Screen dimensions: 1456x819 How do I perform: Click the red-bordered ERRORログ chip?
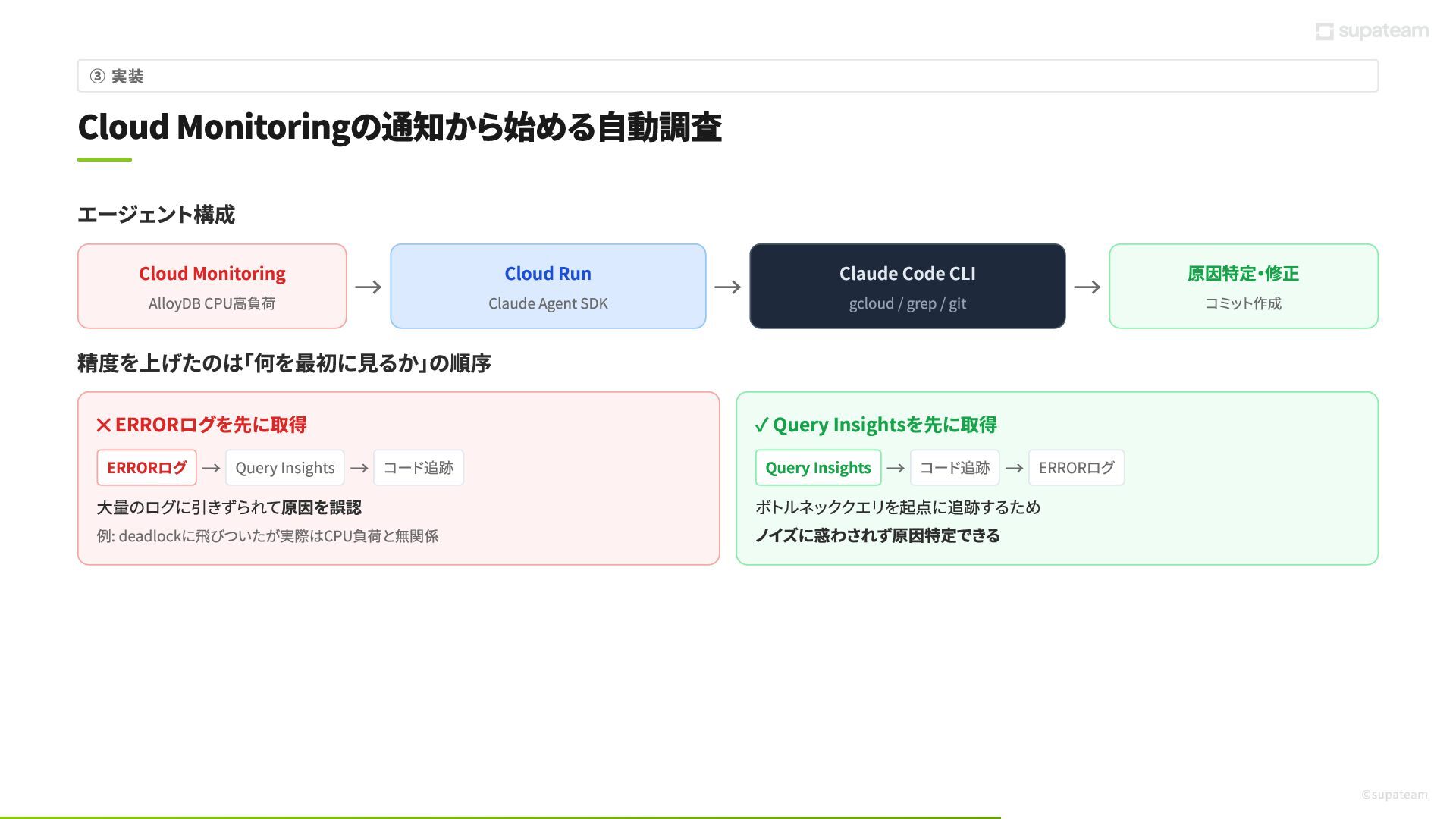coord(146,468)
